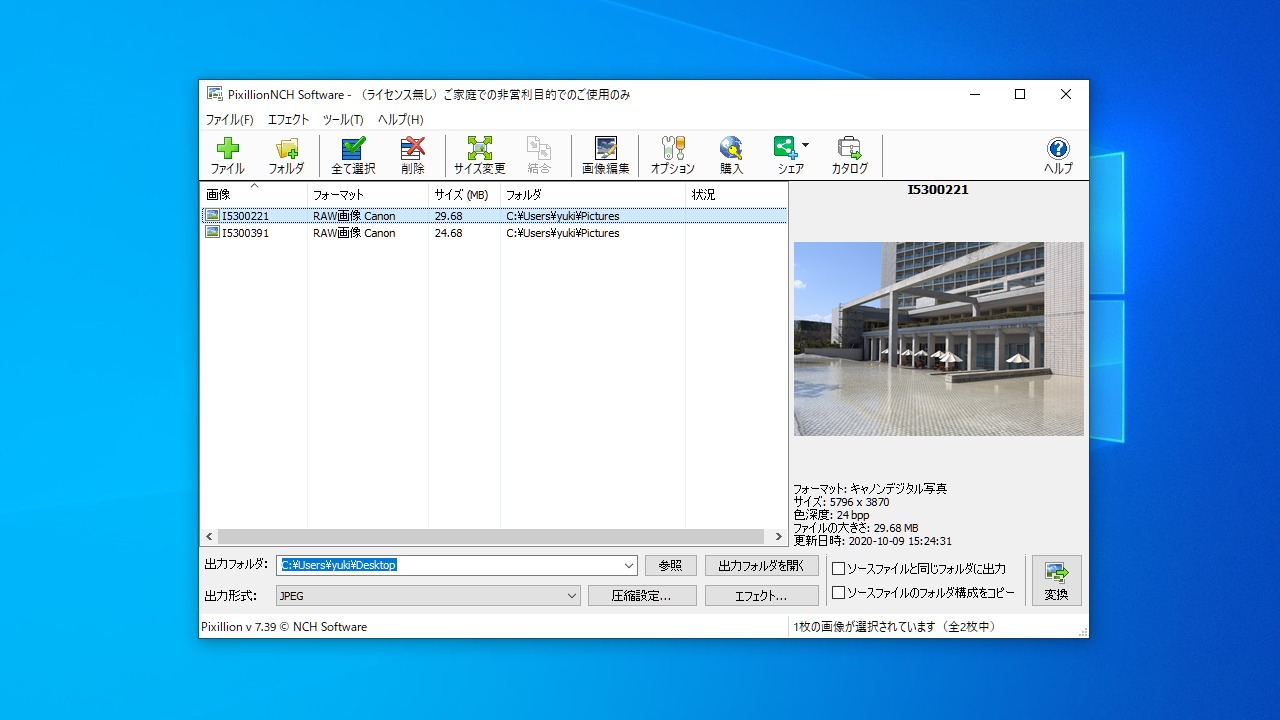
Task: Expand the 出力フォルダ path dropdown
Action: [628, 566]
